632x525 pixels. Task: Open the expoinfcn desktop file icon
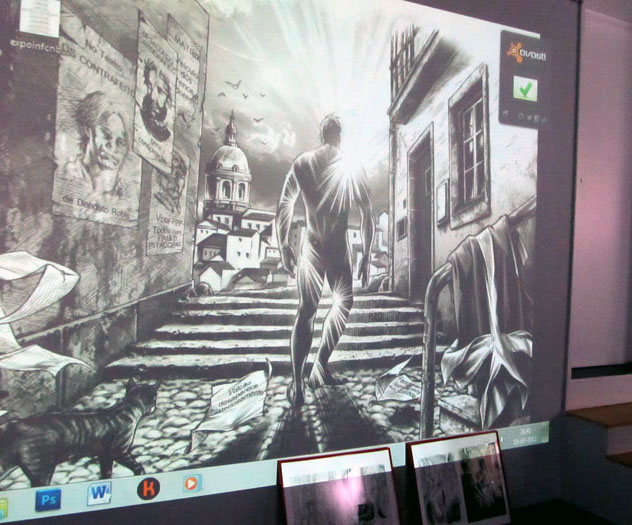[39, 18]
